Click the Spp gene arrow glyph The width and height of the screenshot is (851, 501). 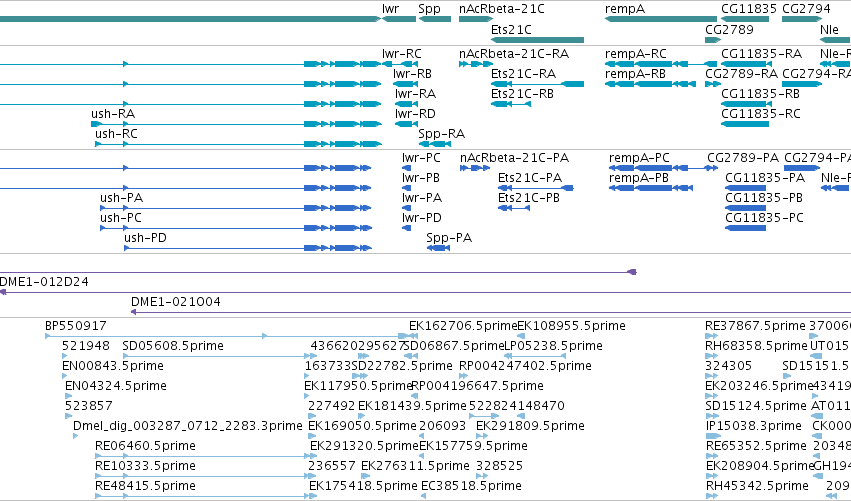coord(435,19)
